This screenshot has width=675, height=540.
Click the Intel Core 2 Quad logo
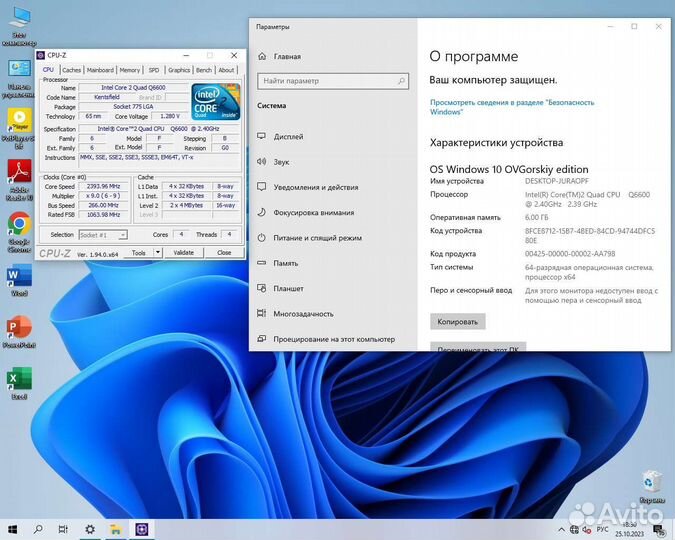click(216, 102)
